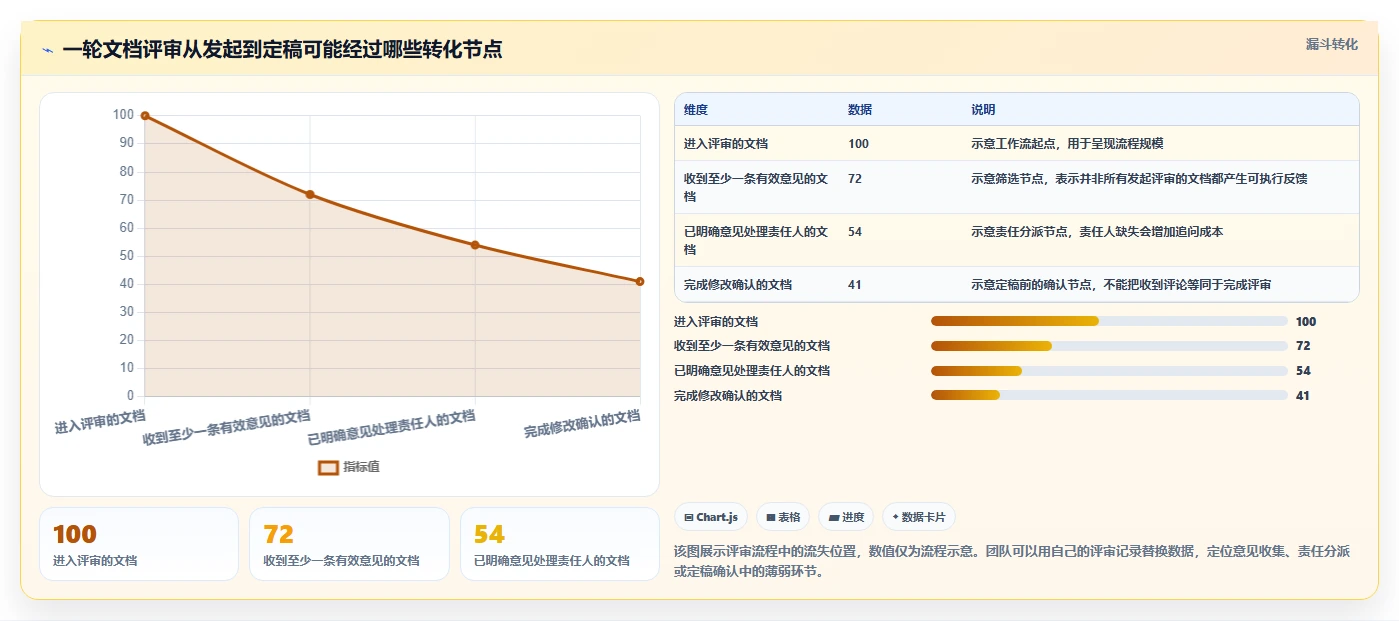The width and height of the screenshot is (1399, 621).
Task: Click the description starting 示意定稿前的确认节点
Action: [1121, 285]
